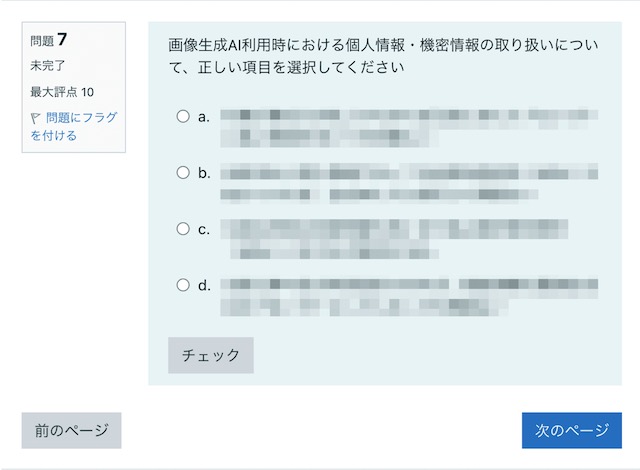Click the "b." option letter label

204,173
